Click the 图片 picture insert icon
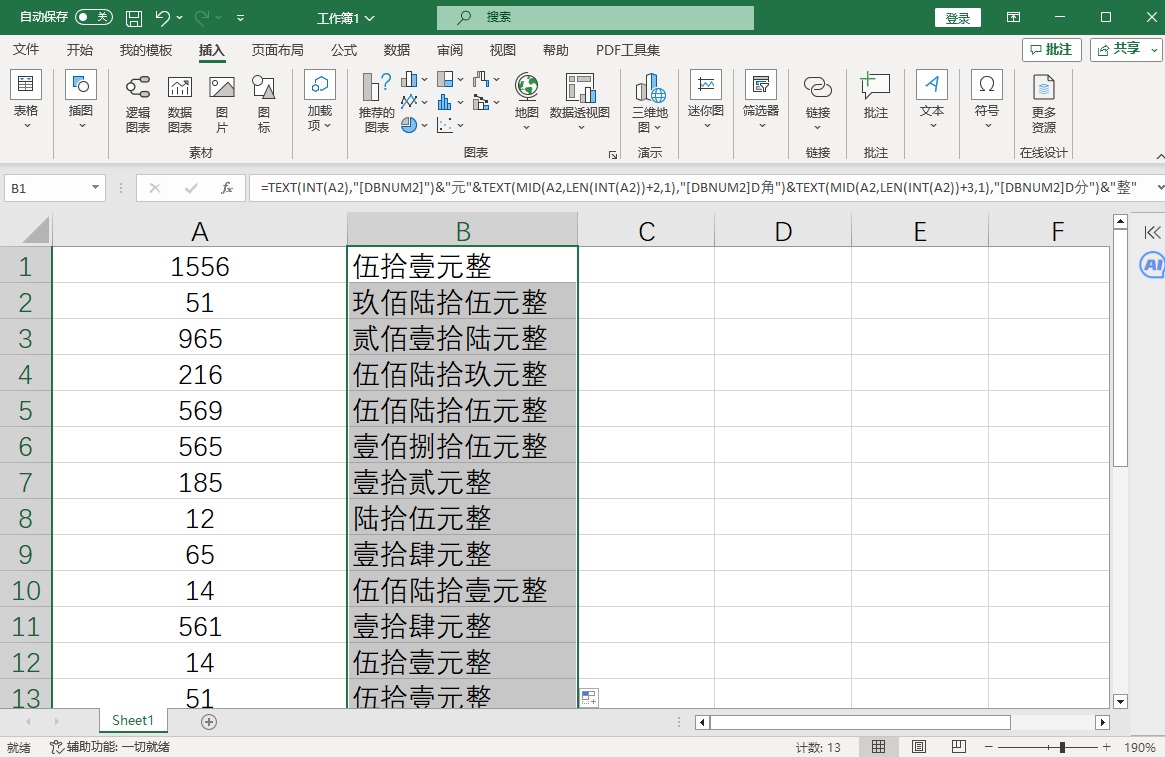 click(222, 102)
